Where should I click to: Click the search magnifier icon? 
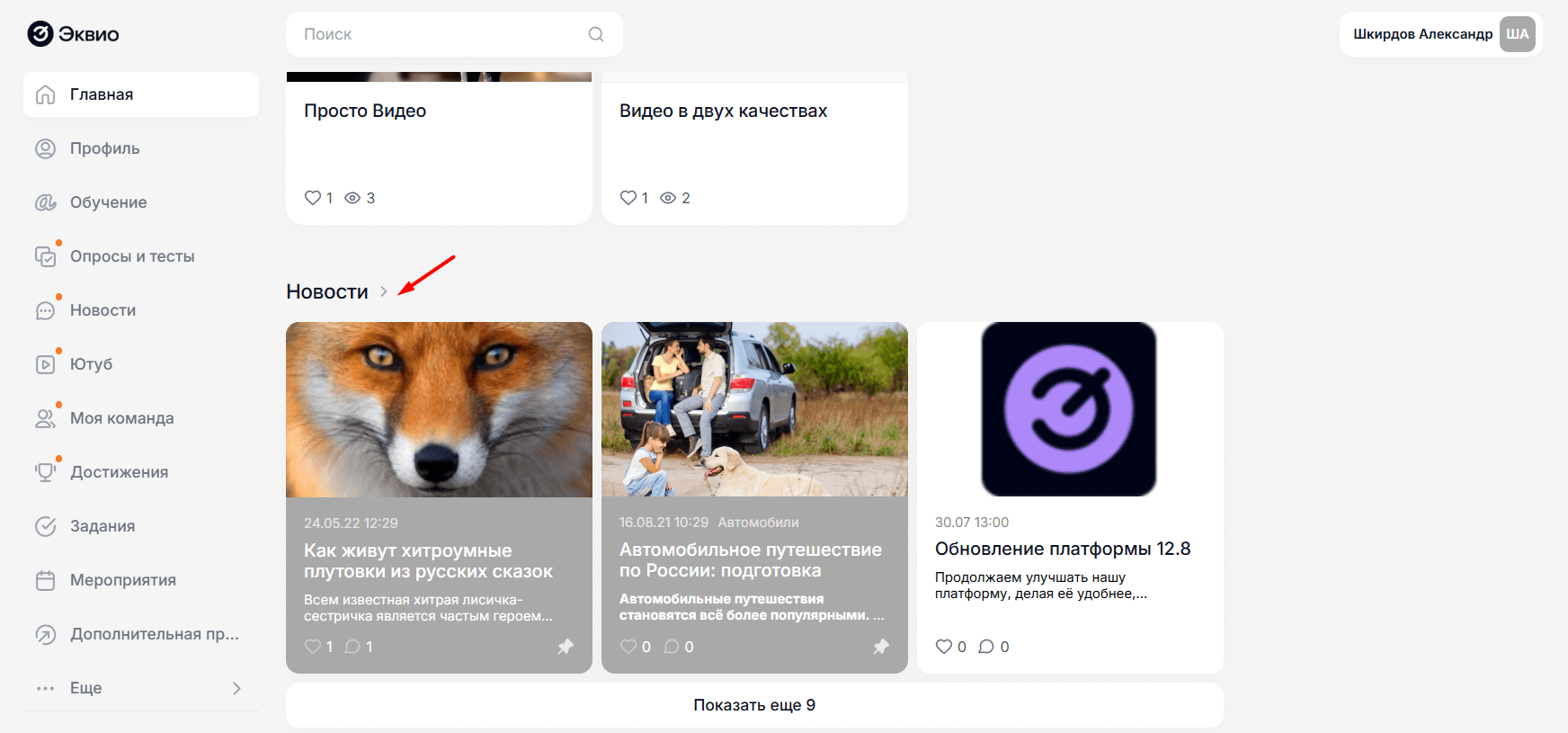point(595,34)
